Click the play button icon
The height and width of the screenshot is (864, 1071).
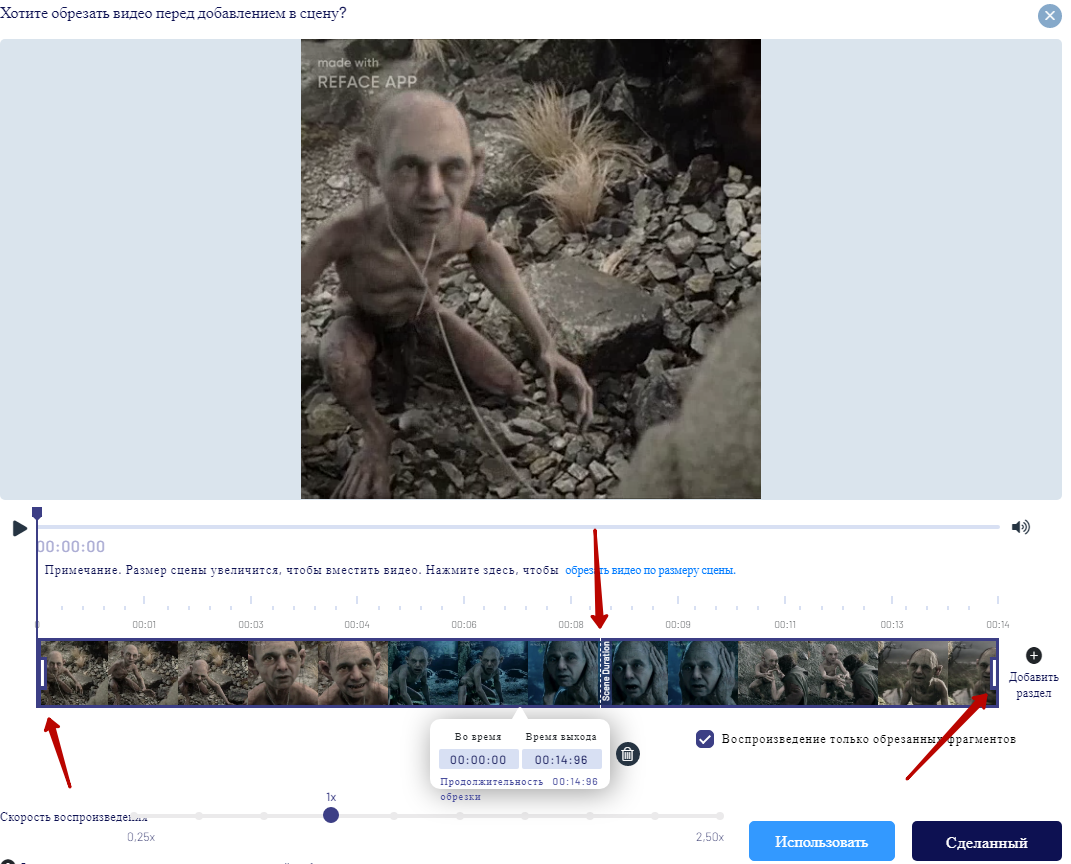pos(20,528)
